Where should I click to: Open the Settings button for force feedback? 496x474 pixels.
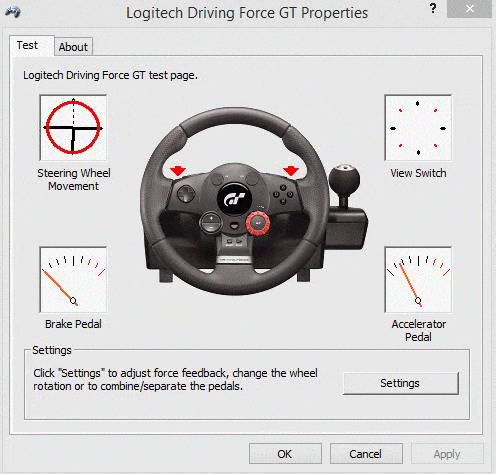tap(401, 383)
